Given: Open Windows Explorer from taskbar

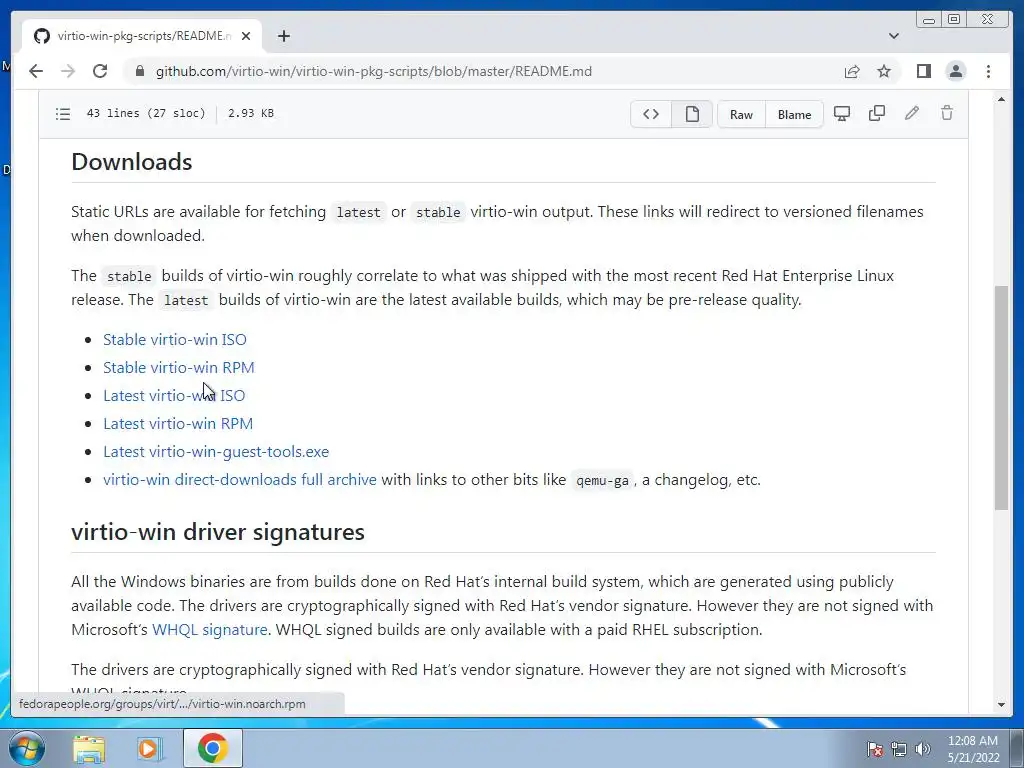Looking at the screenshot, I should point(89,749).
